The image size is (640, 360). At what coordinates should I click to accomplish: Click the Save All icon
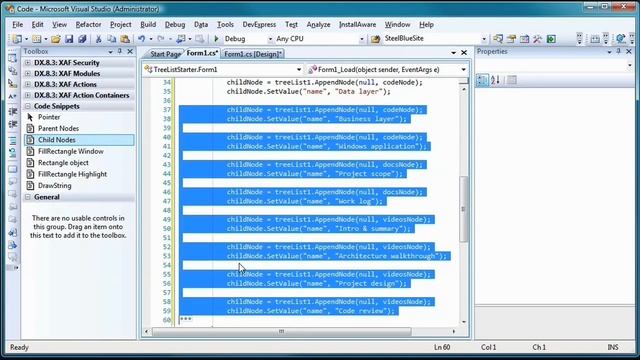click(82, 39)
